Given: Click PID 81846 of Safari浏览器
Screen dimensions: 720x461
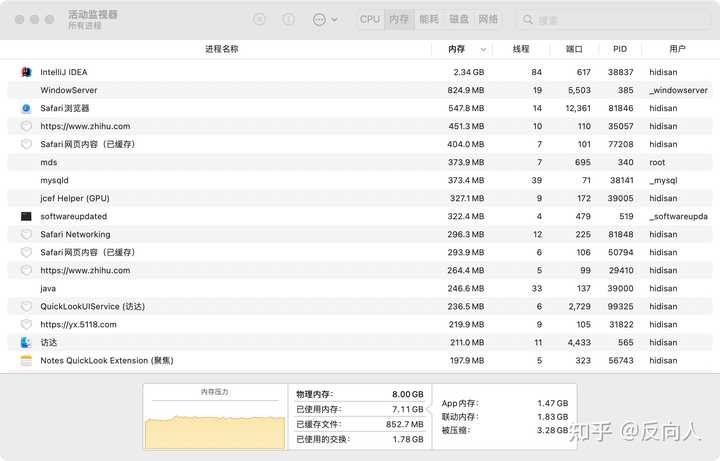Looking at the screenshot, I should pyautogui.click(x=620, y=108).
